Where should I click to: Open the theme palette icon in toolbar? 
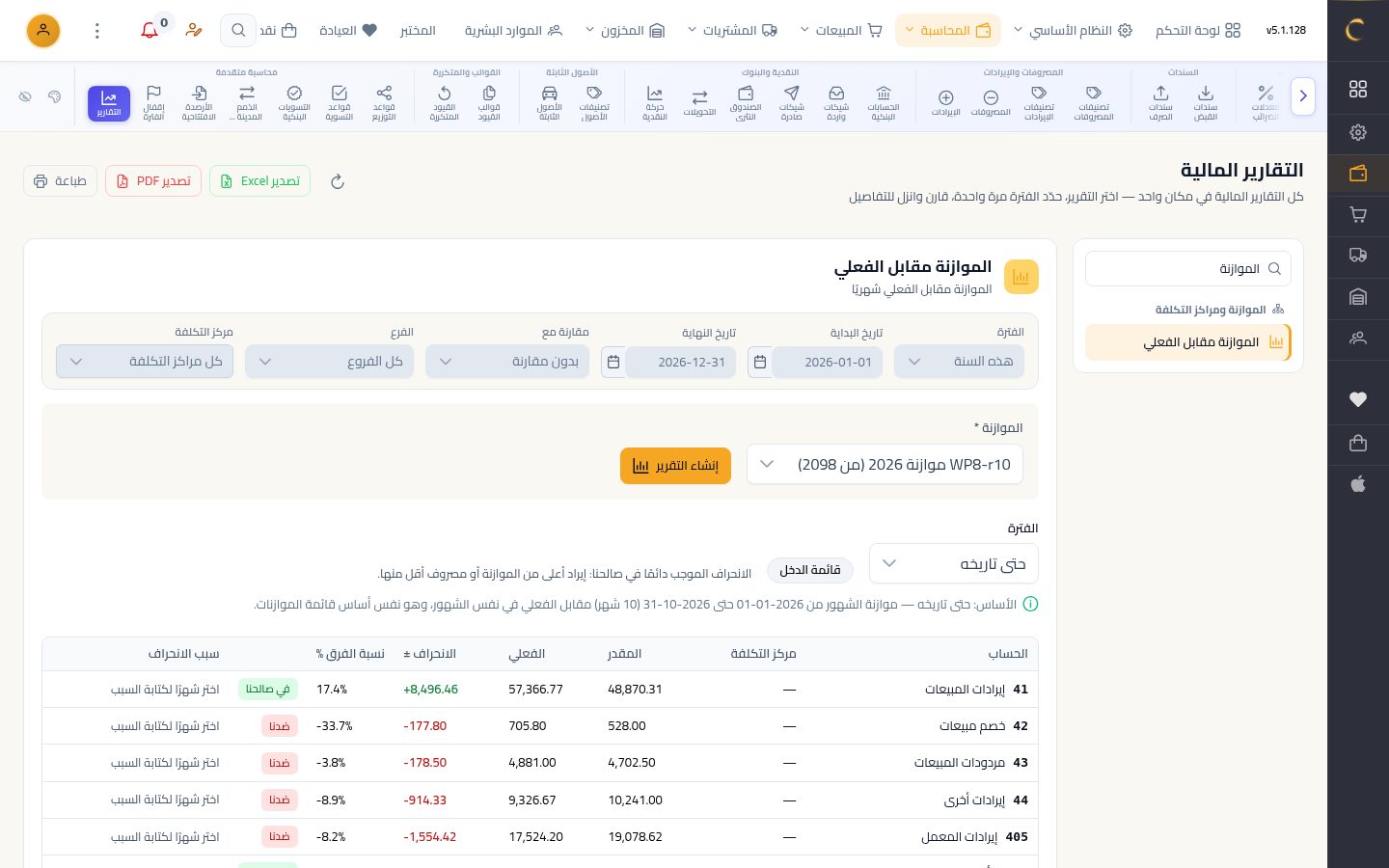[x=54, y=96]
